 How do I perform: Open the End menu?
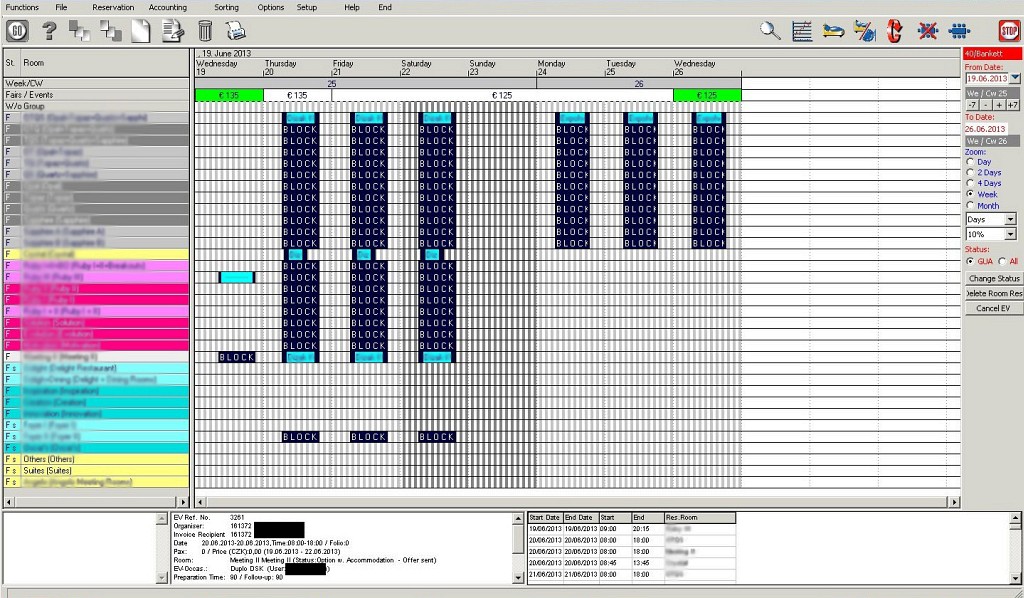point(385,7)
